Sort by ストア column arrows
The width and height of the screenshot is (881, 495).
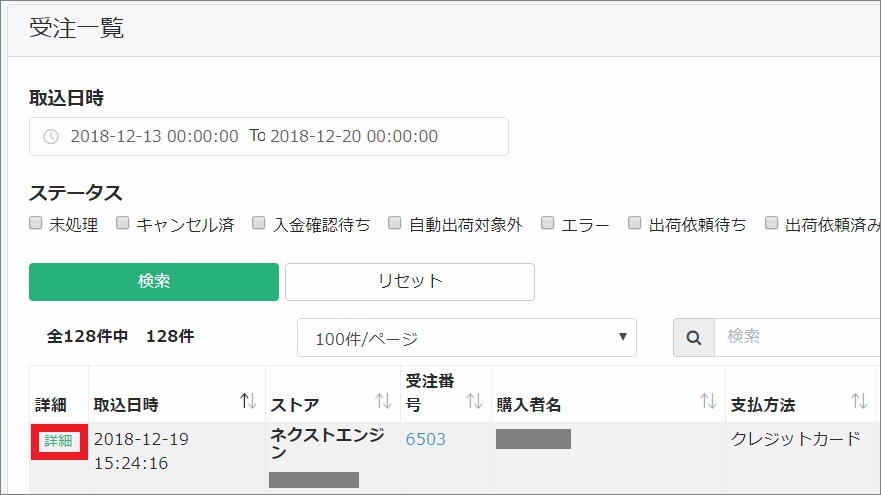(x=383, y=401)
